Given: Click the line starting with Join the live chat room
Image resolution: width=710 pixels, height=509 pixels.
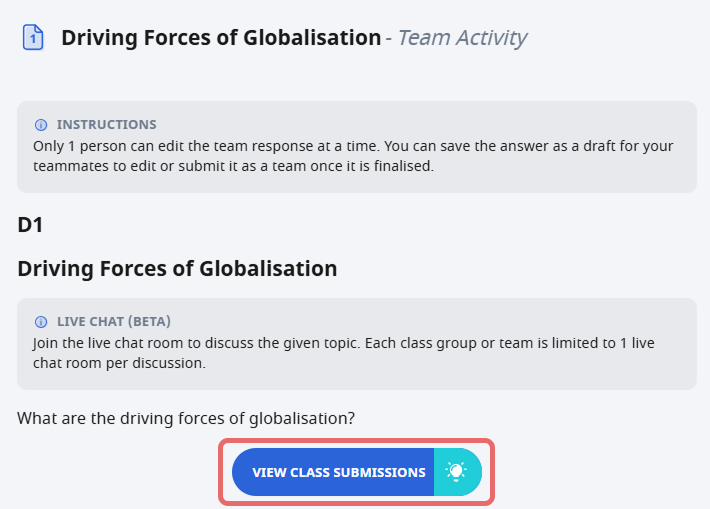Looking at the screenshot, I should (x=344, y=343).
